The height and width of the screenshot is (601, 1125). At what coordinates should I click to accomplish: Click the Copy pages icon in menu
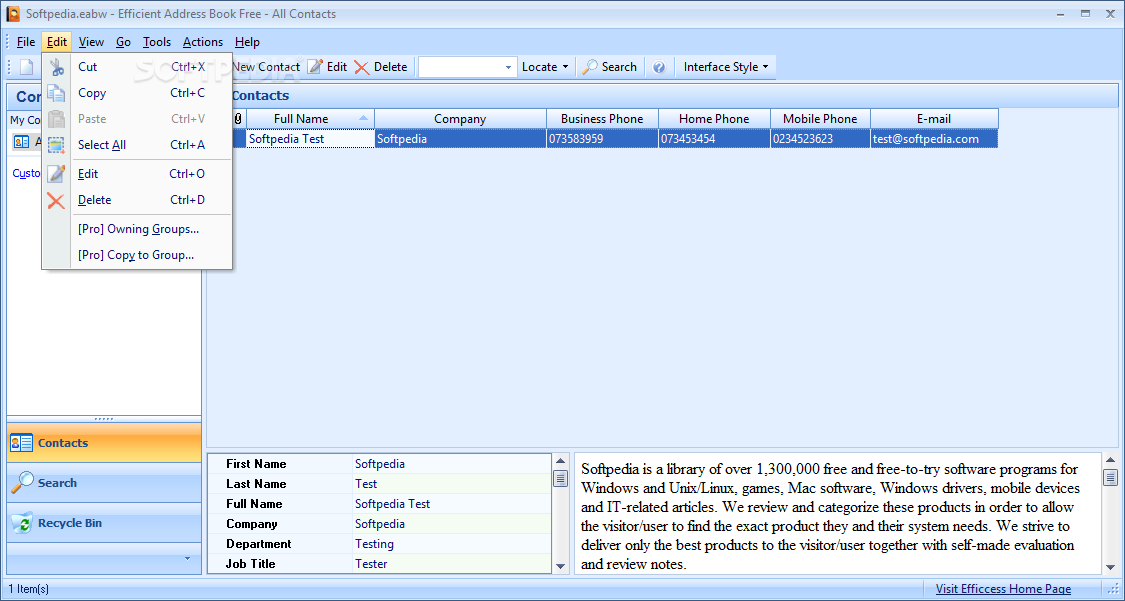(x=56, y=93)
